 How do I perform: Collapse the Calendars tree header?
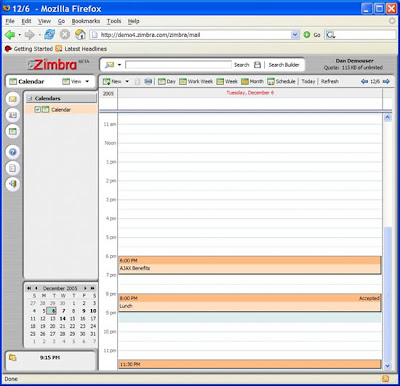(30, 98)
